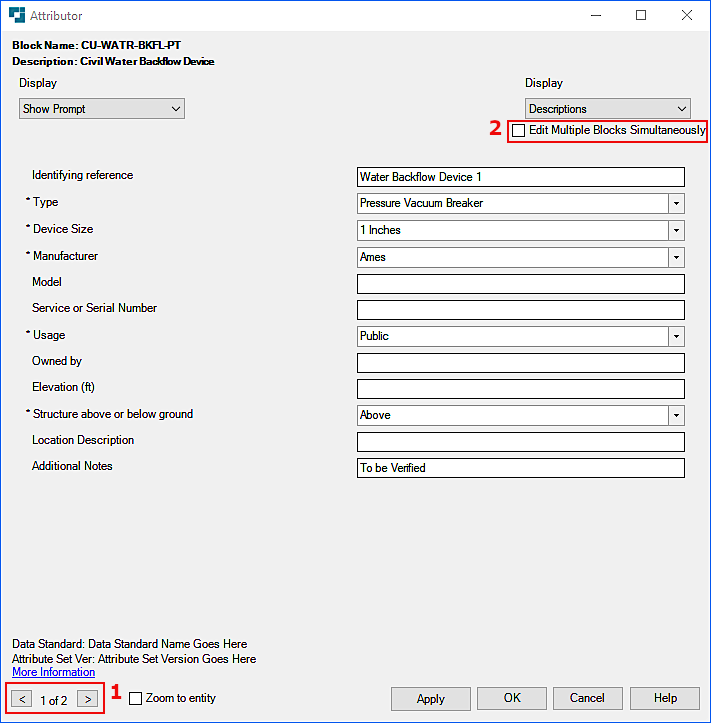Toggle the Zoom to entity checkbox
The width and height of the screenshot is (711, 723).
click(136, 699)
